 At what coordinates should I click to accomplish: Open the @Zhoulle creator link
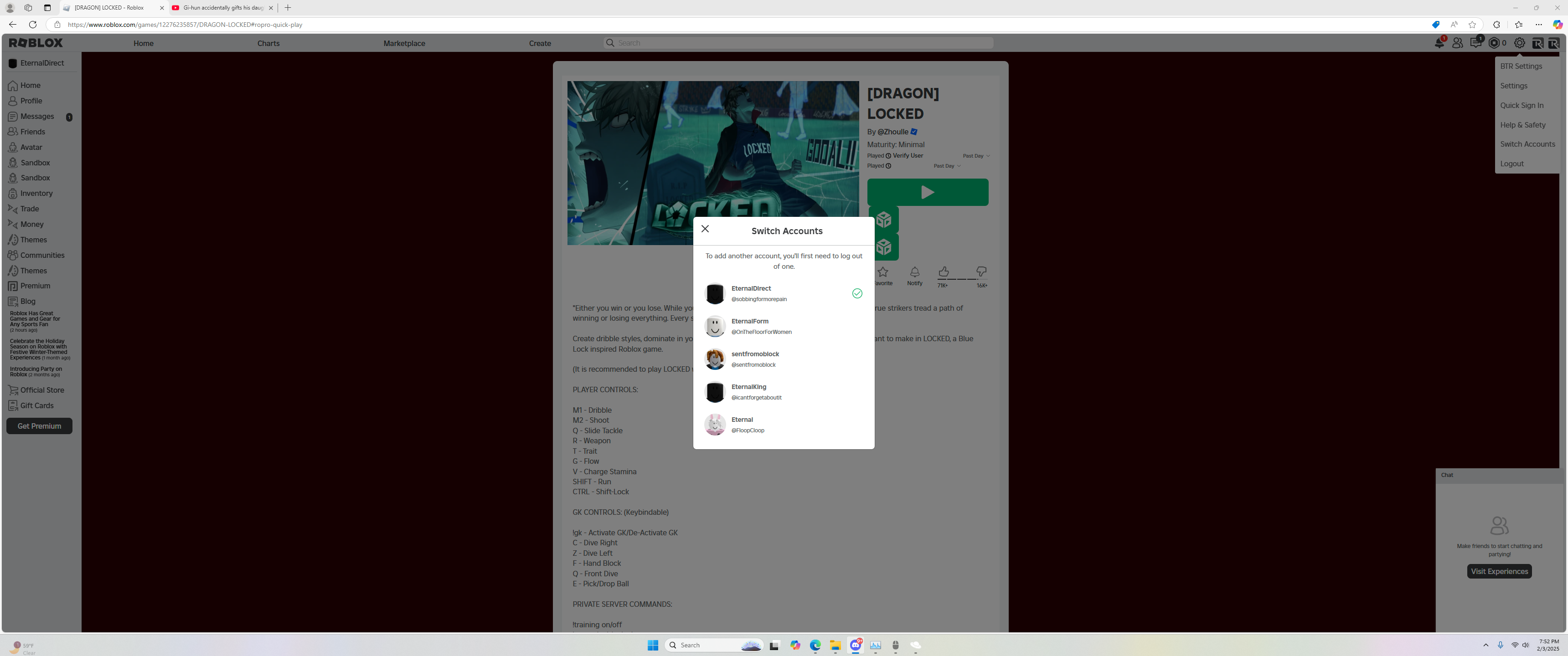(892, 132)
